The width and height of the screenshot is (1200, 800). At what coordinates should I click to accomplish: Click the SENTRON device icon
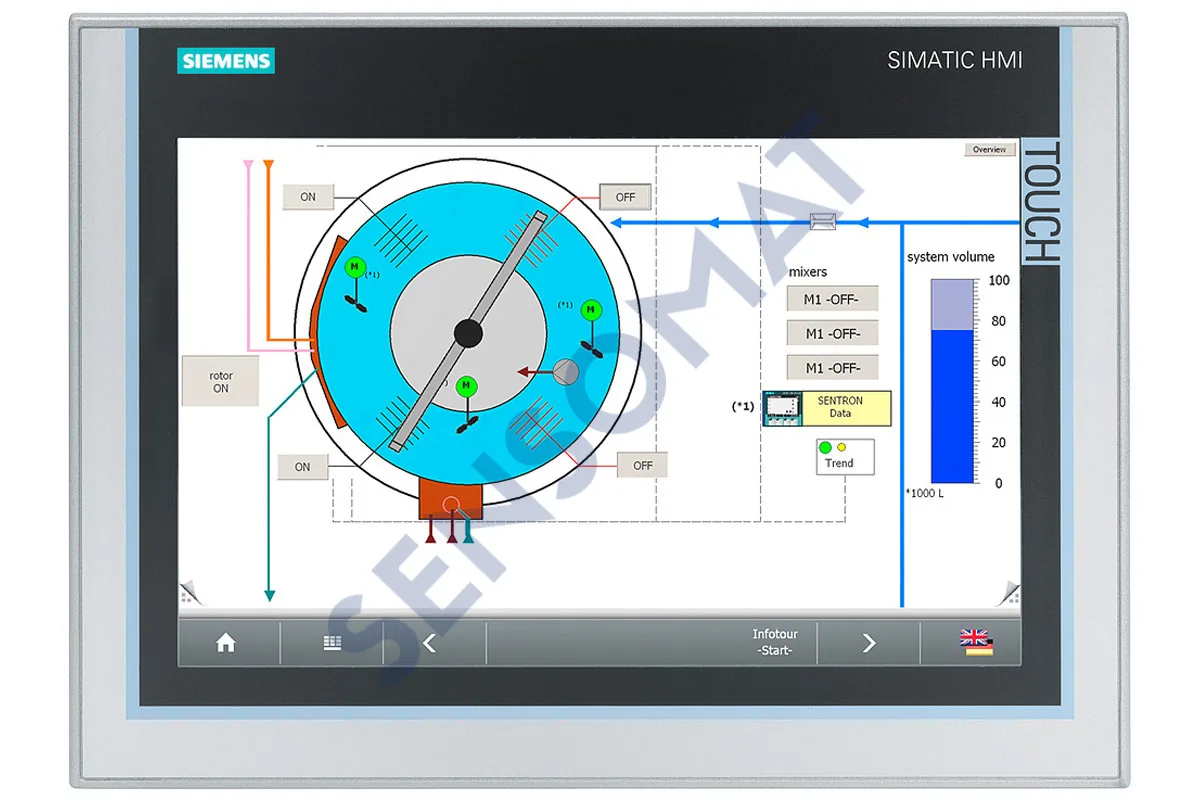coord(780,408)
